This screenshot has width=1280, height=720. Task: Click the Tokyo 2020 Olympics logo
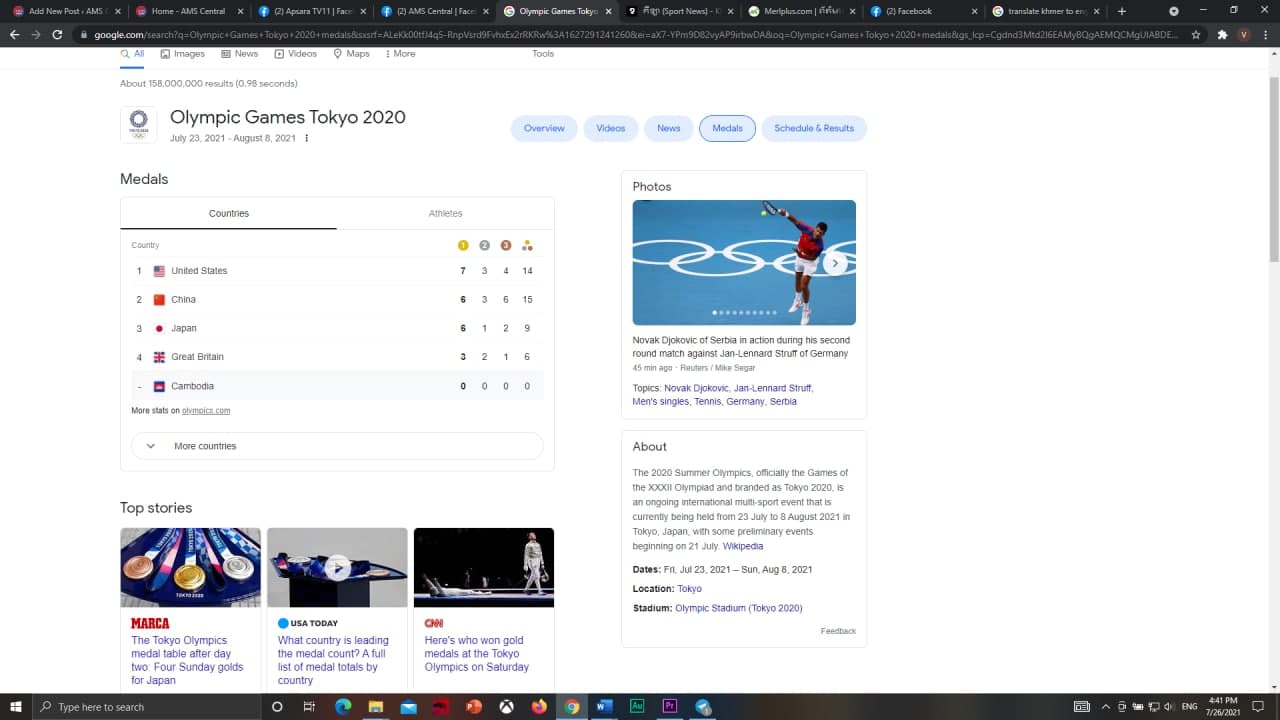pos(138,124)
